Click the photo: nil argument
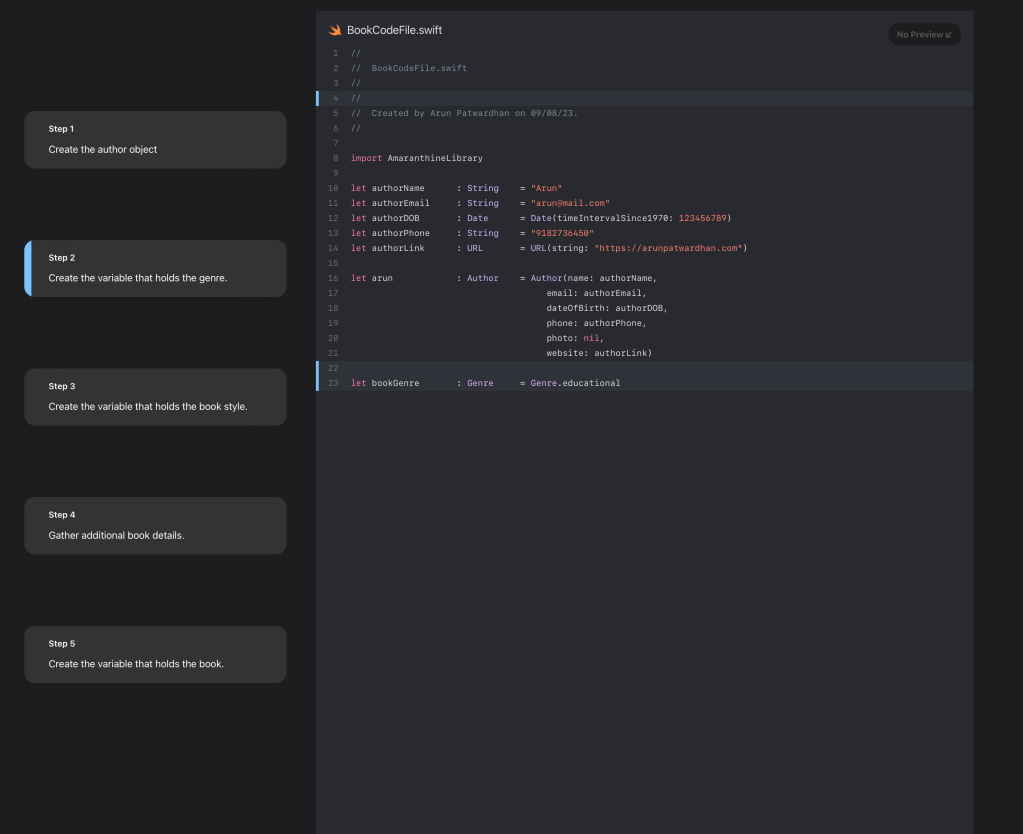The image size is (1023, 834). 574,338
